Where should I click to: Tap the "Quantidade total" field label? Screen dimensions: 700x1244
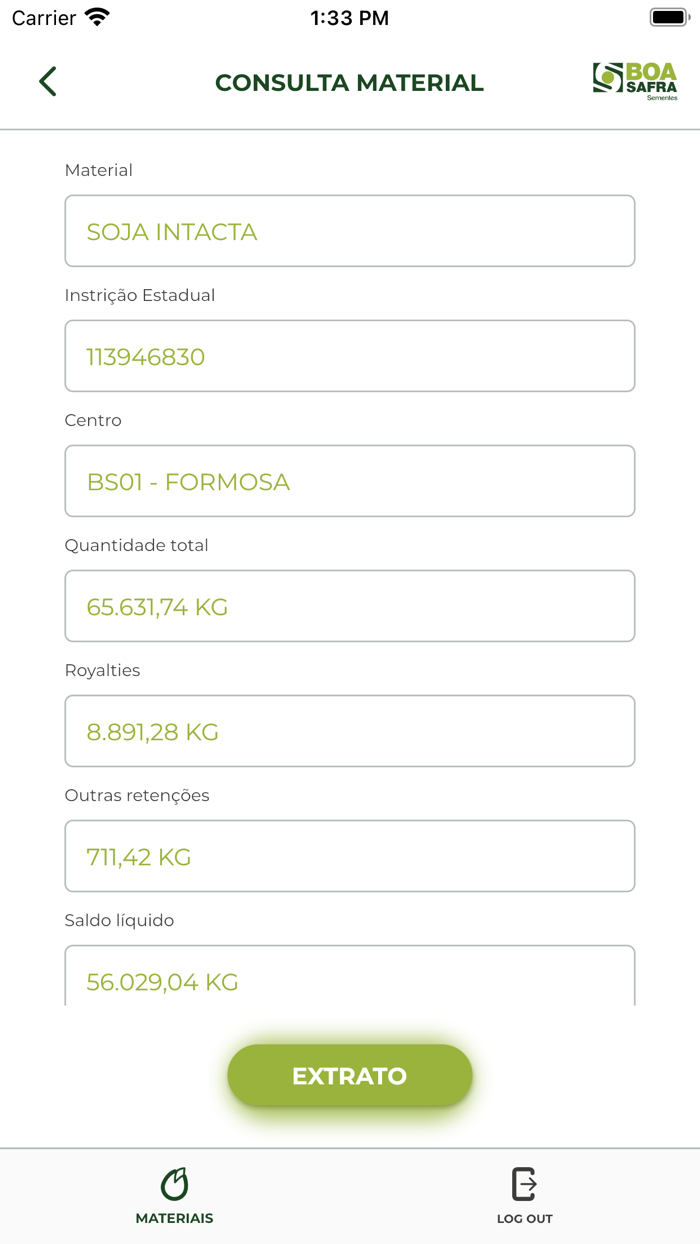point(136,546)
